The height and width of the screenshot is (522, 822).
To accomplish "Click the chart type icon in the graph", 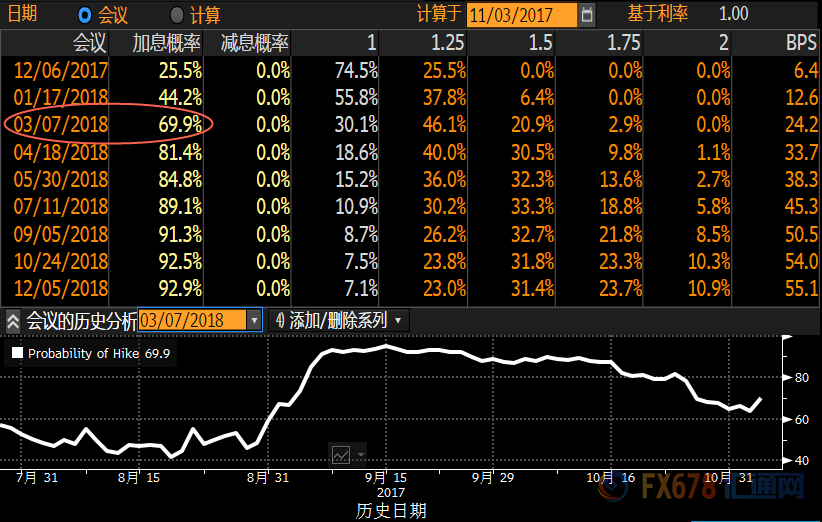I will coord(341,453).
